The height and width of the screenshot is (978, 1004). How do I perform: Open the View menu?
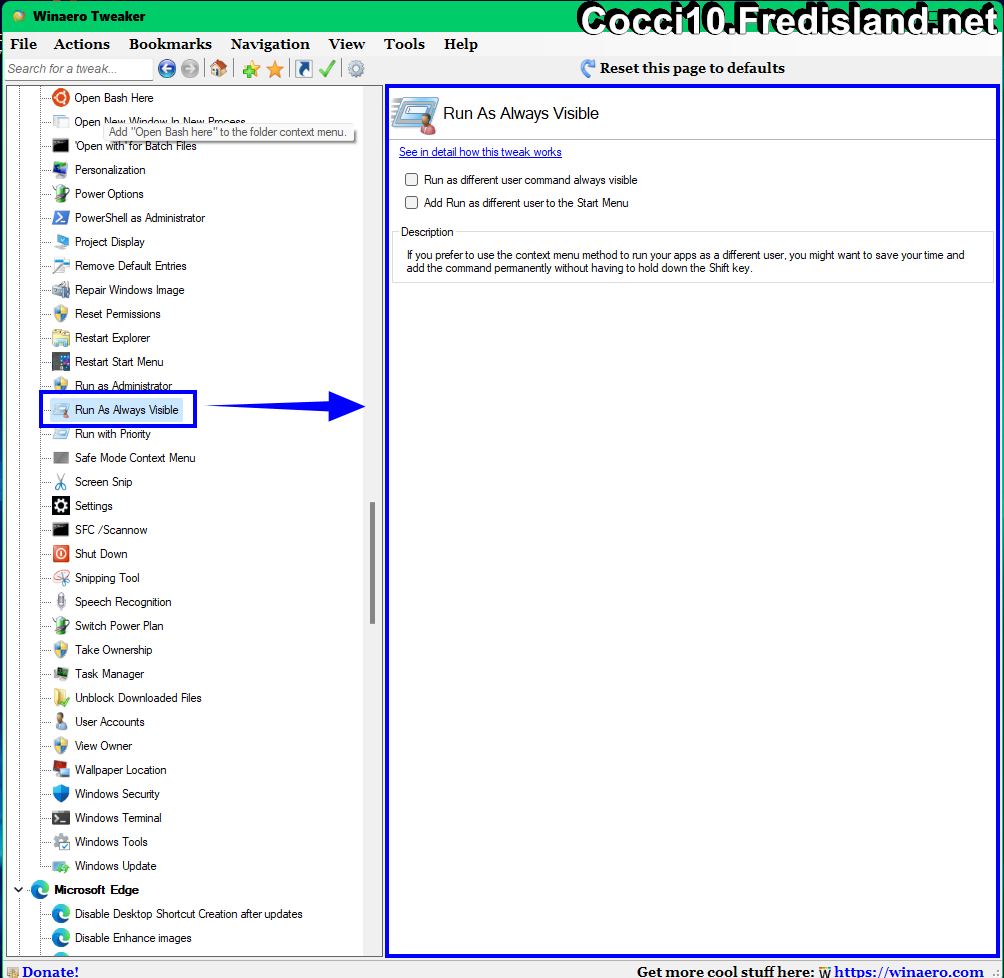point(346,44)
